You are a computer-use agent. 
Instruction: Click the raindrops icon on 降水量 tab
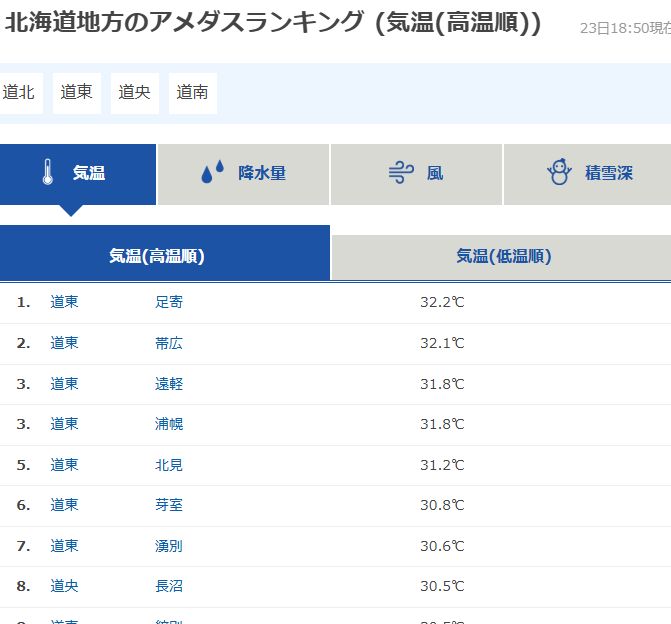213,172
